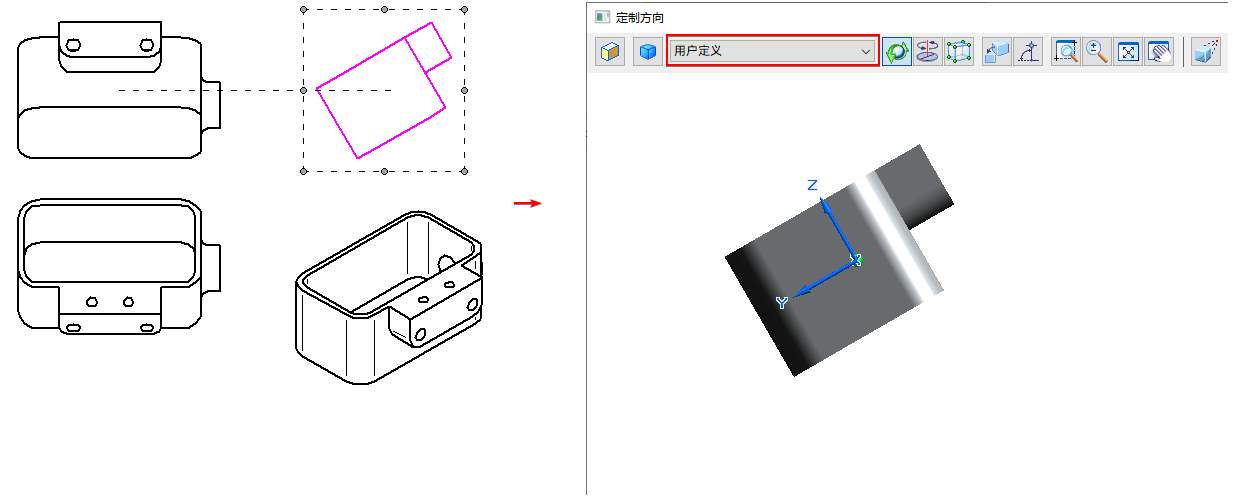Click the blue shaded cube view icon
Screen dimensions: 1233x502
point(648,52)
